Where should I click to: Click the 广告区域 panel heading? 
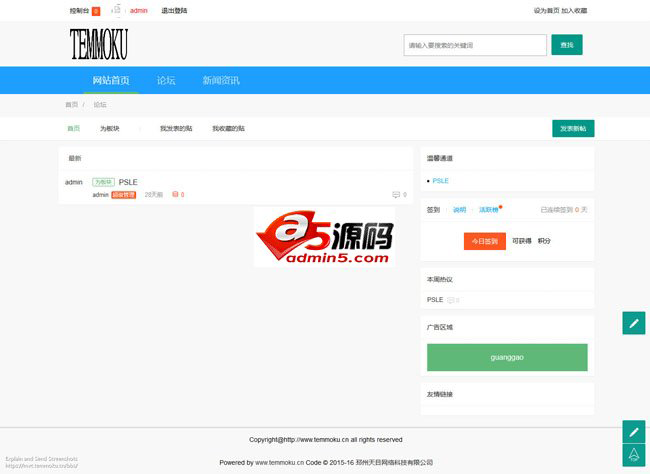click(x=440, y=327)
